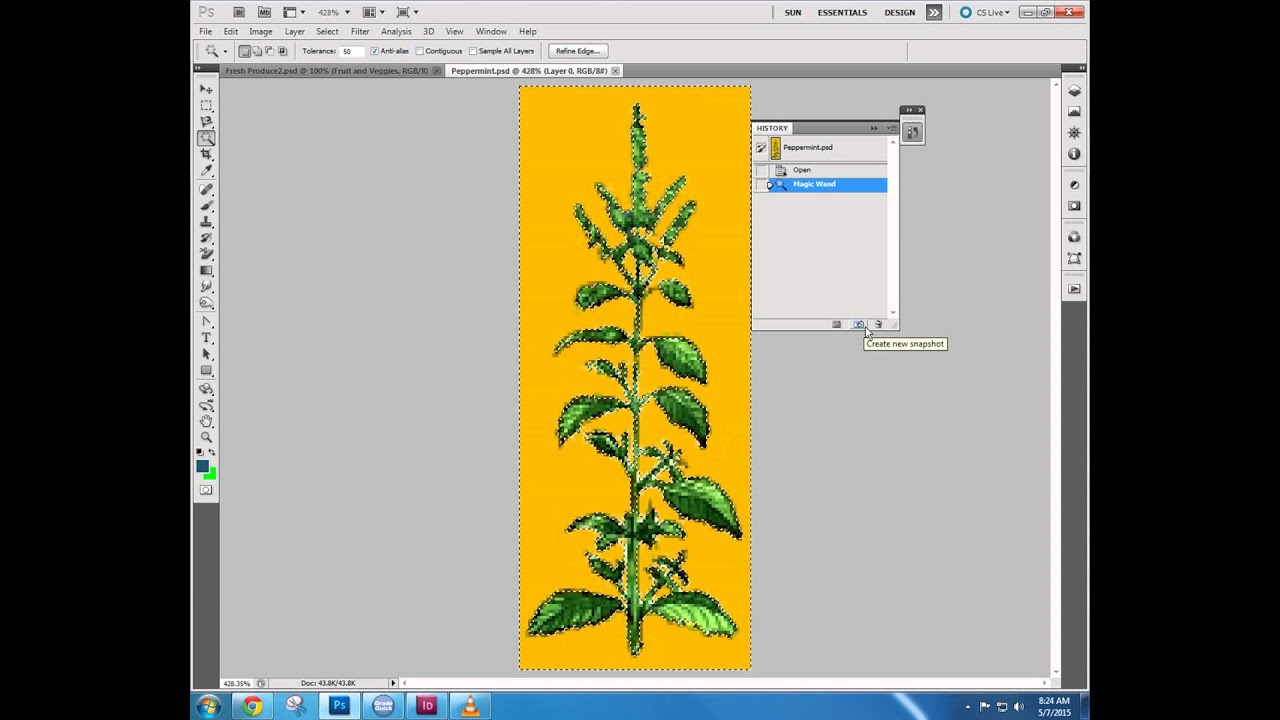Launch Adobe Bridge from the Br icon
This screenshot has width=1280, height=720.
click(239, 12)
